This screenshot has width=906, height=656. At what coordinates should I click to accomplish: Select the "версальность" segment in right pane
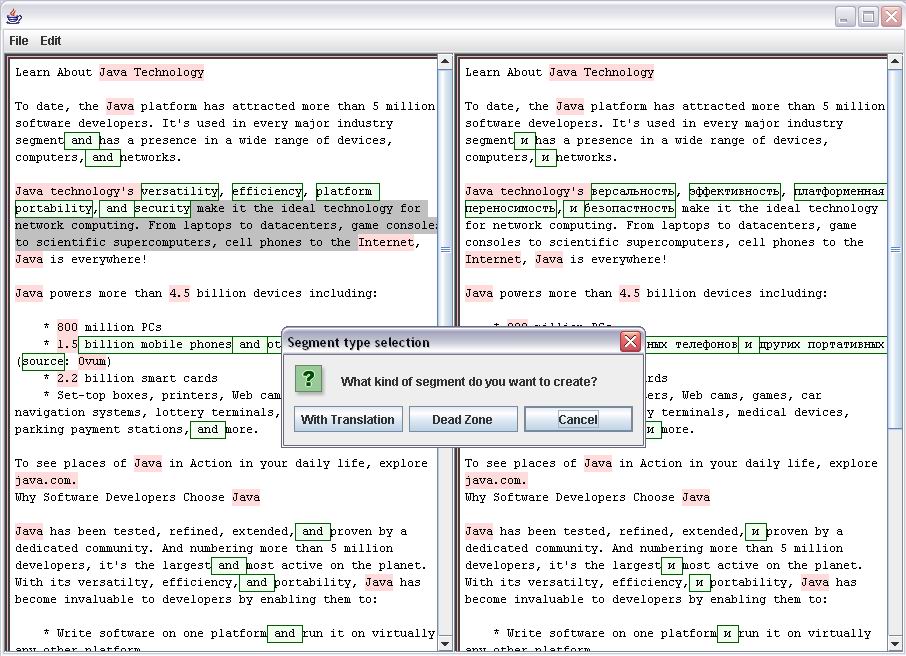633,191
